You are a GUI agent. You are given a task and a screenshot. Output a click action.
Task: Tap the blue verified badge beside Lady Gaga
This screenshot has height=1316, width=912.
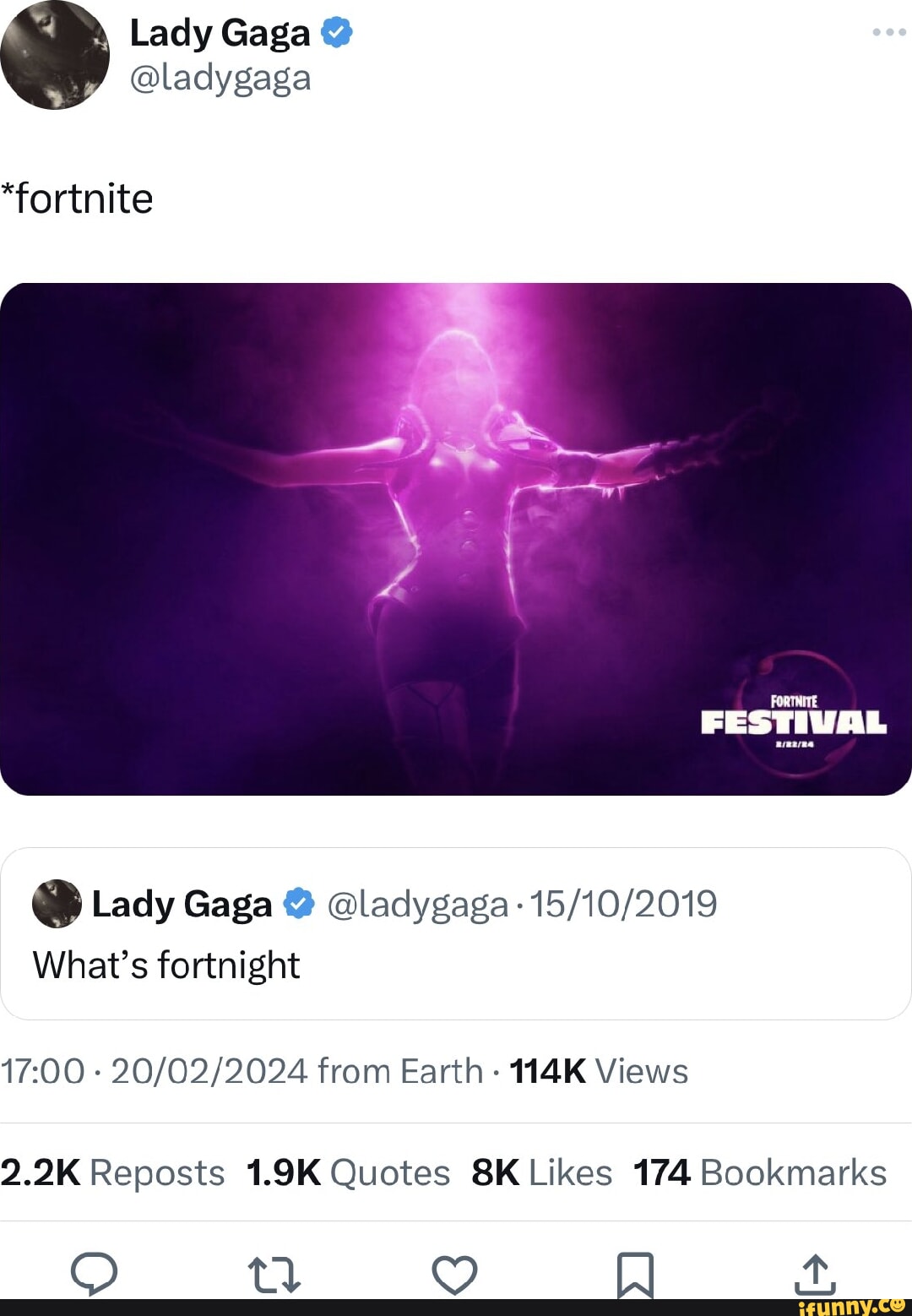point(337,33)
